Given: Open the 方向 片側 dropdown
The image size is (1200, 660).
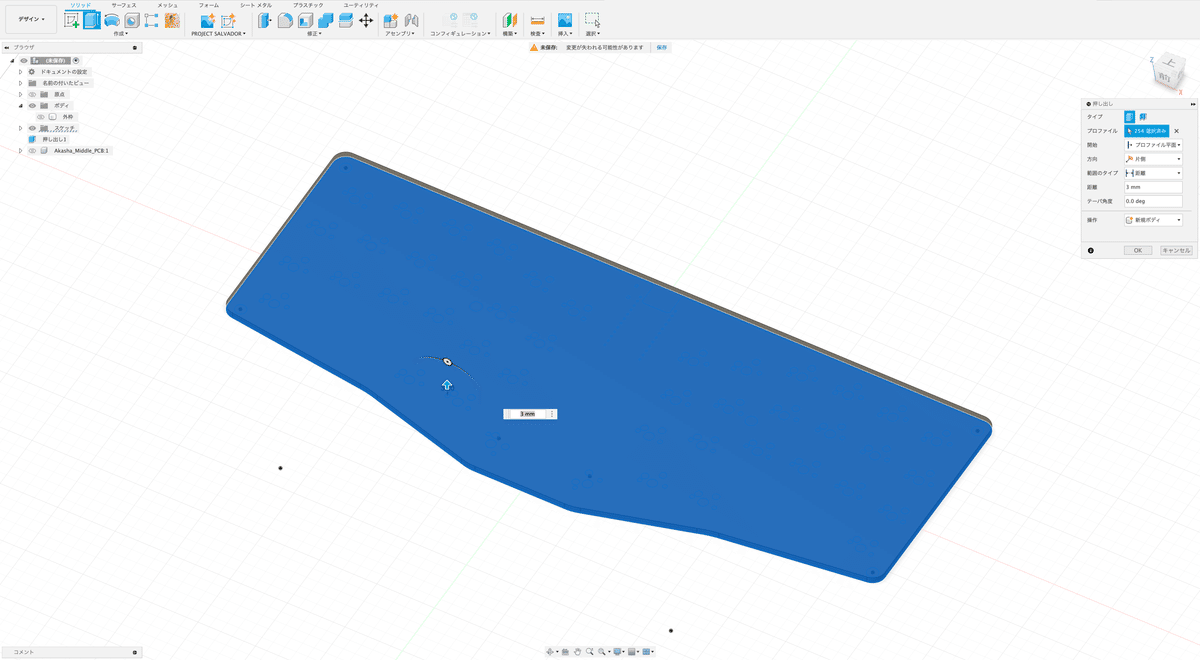Looking at the screenshot, I should (x=1154, y=159).
